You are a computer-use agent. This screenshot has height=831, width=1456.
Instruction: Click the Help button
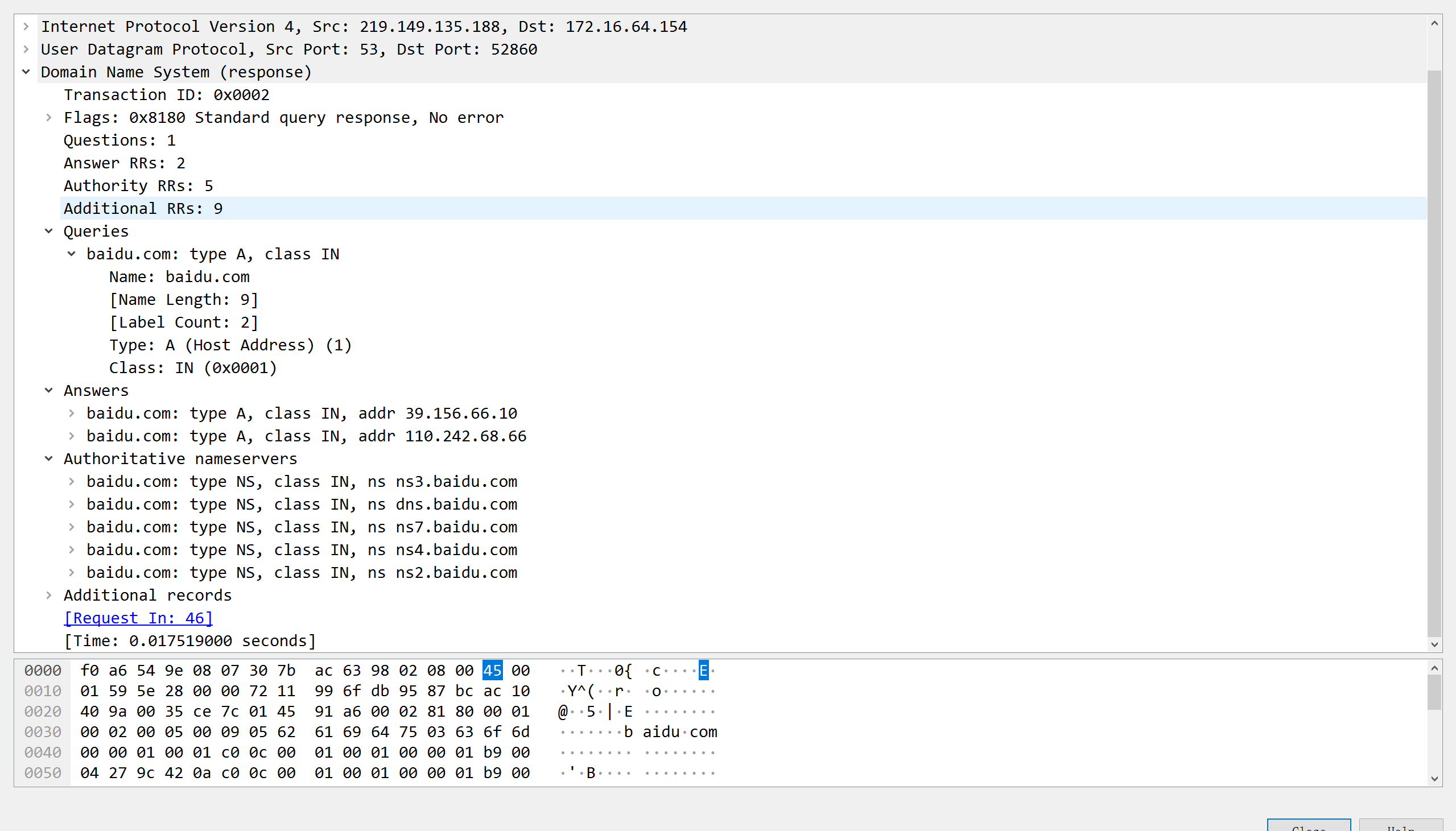pyautogui.click(x=1401, y=825)
